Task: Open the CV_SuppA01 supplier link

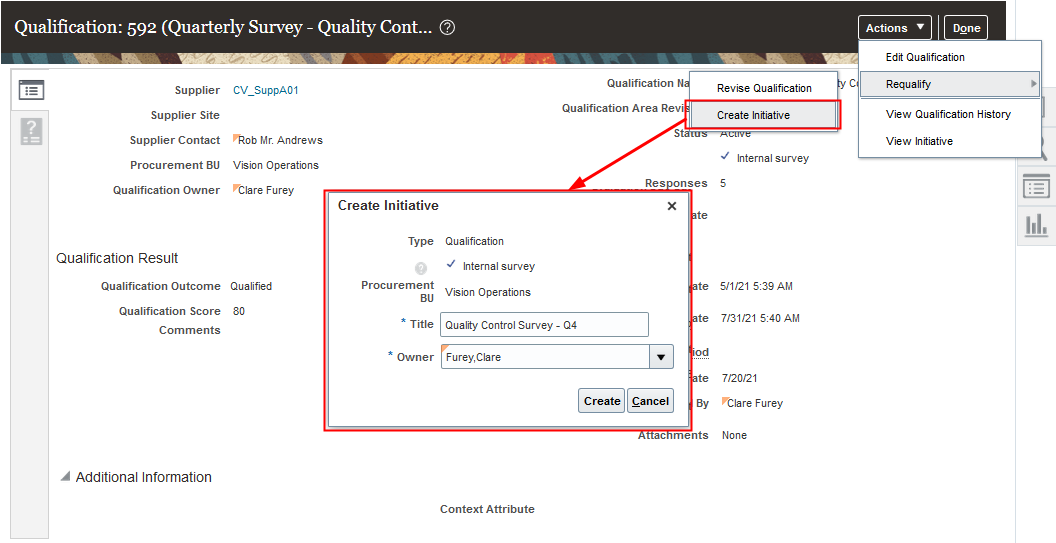Action: (x=265, y=90)
